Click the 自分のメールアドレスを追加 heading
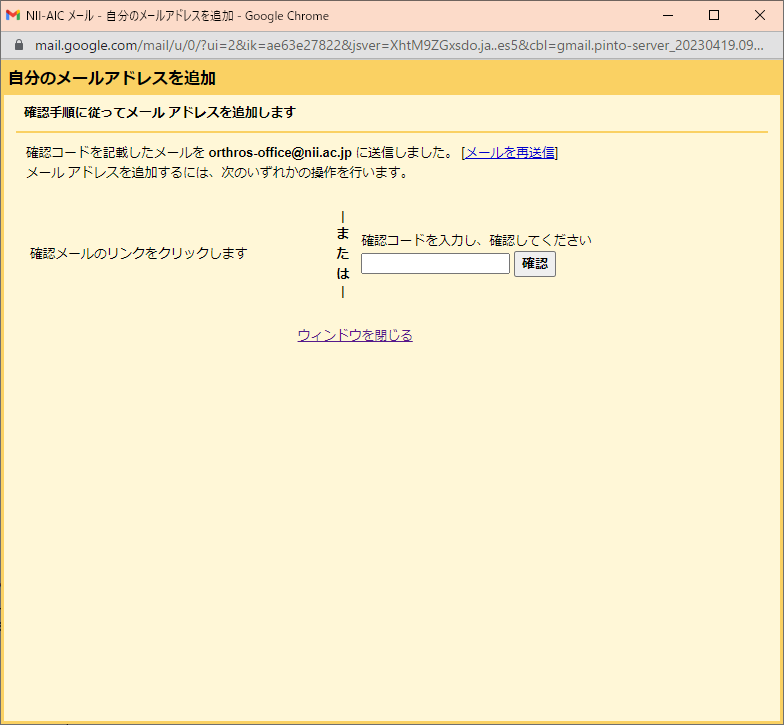This screenshot has width=784, height=725. pyautogui.click(x=112, y=78)
